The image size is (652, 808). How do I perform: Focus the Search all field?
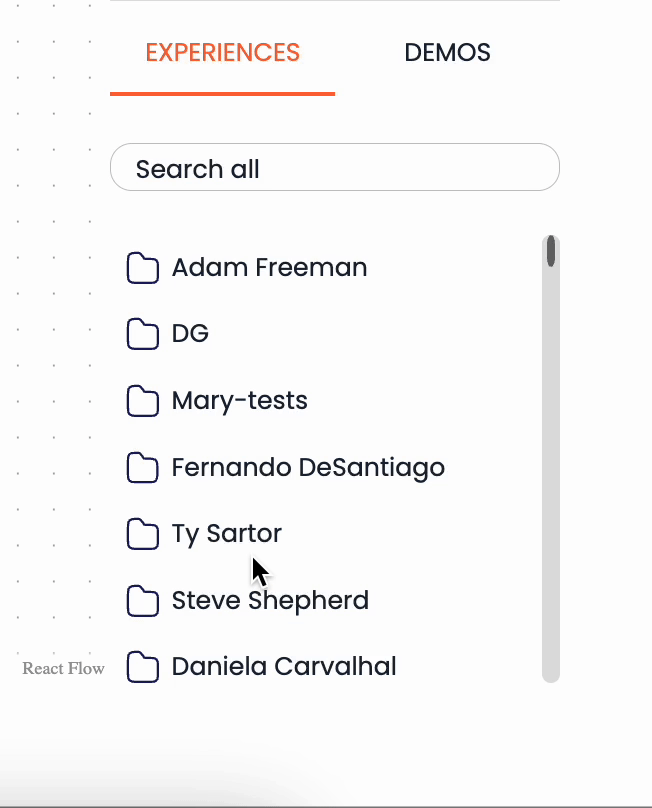[x=335, y=167]
